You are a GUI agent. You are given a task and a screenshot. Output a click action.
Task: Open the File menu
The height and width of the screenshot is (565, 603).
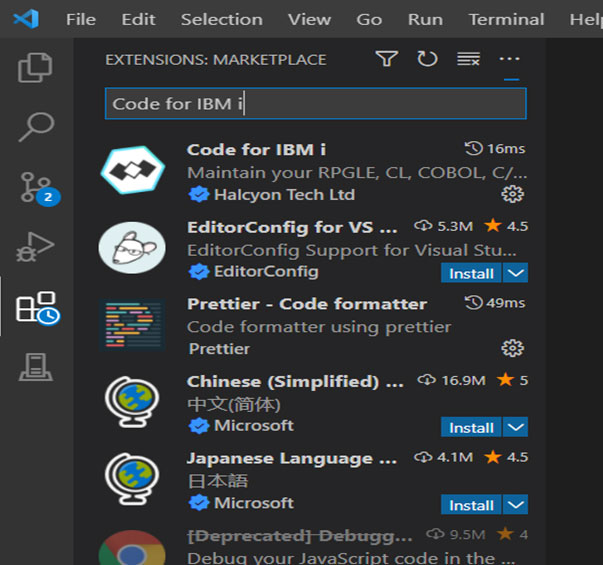coord(81,19)
